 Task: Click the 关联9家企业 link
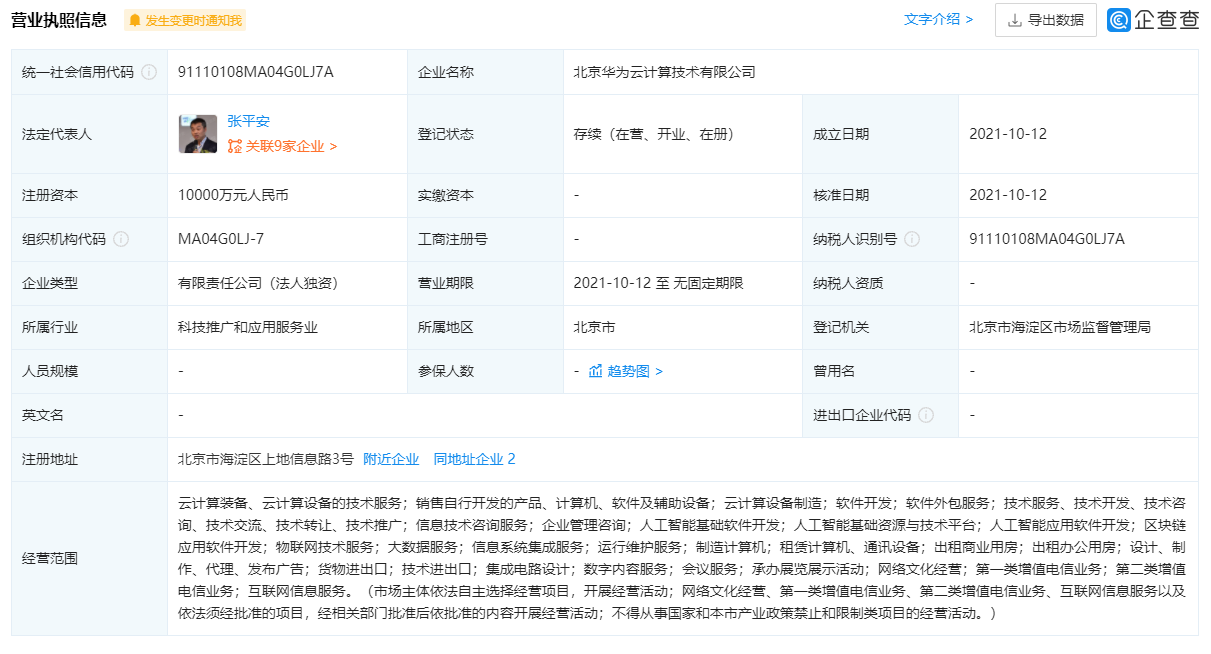[291, 146]
